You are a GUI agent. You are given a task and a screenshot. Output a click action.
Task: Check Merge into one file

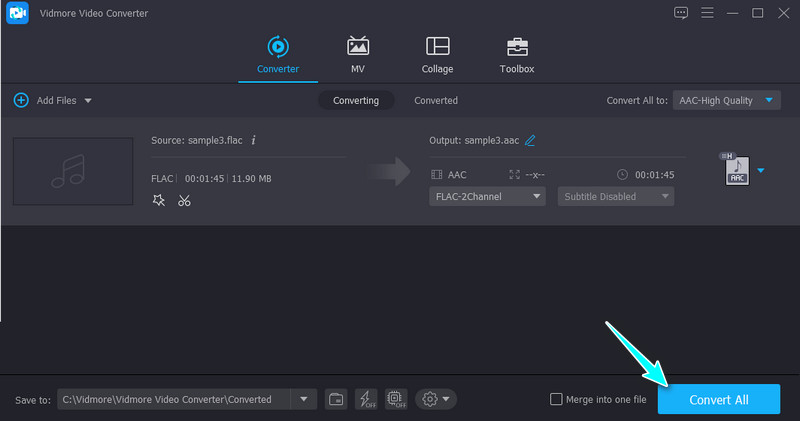click(x=557, y=399)
